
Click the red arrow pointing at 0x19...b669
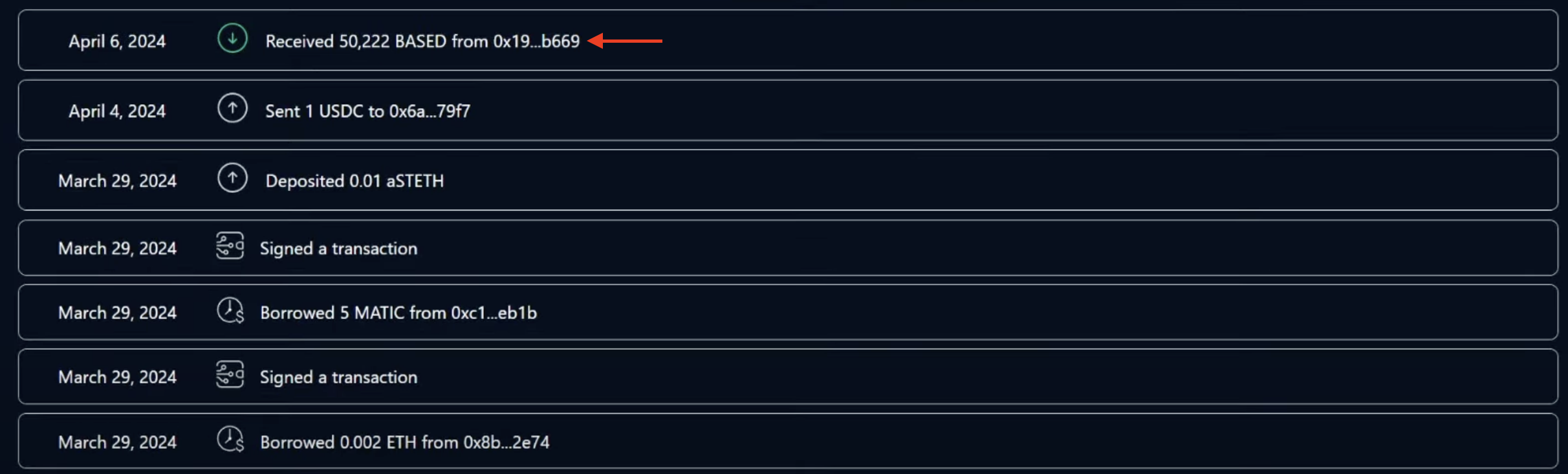(x=625, y=41)
